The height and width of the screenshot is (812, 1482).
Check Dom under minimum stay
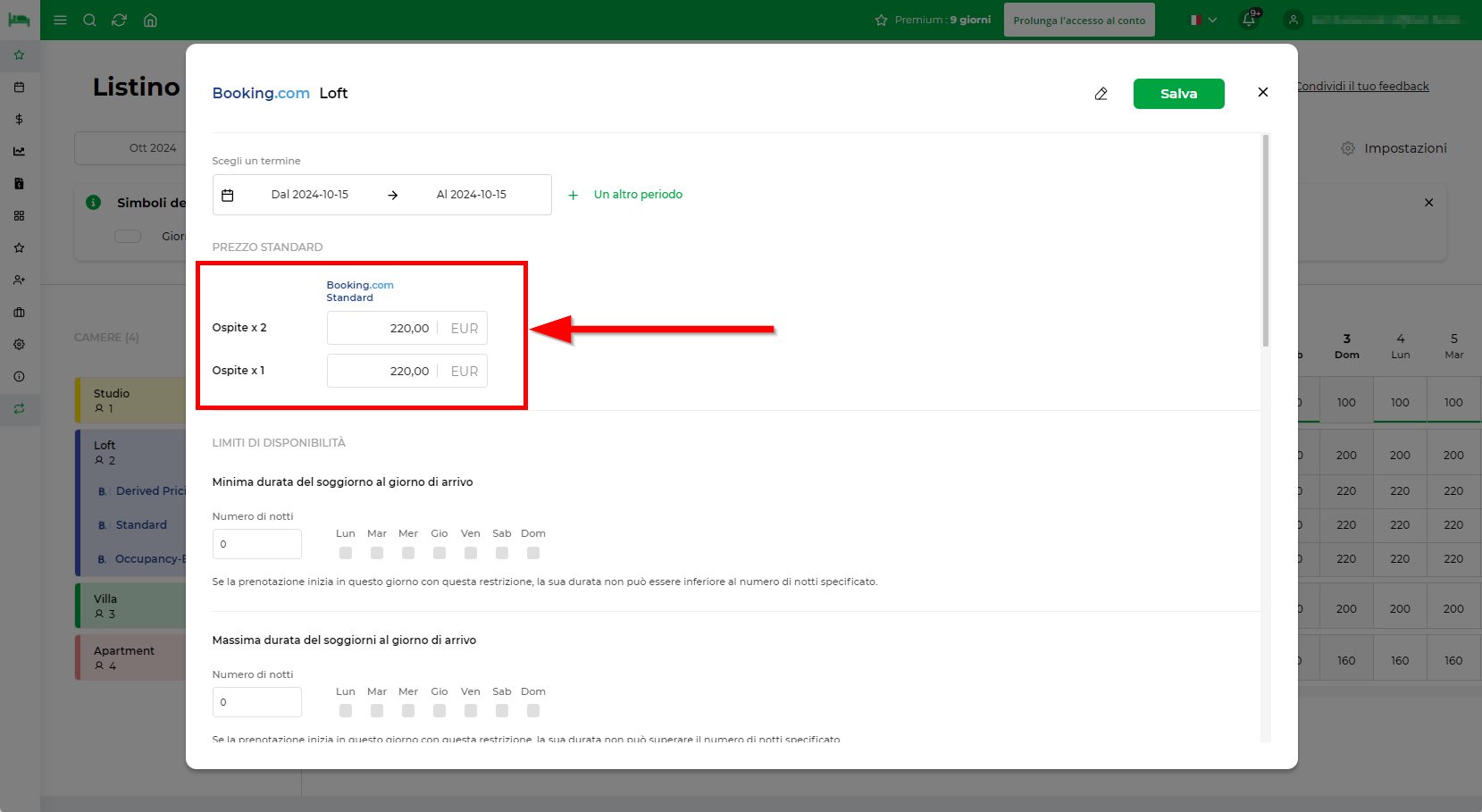pos(533,553)
